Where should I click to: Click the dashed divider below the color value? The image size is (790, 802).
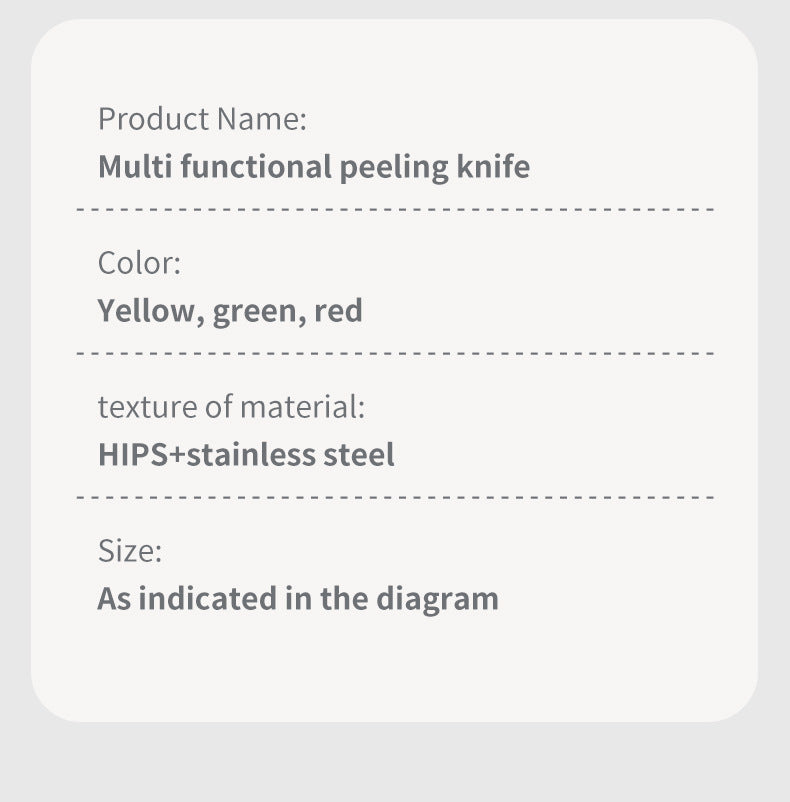[395, 353]
